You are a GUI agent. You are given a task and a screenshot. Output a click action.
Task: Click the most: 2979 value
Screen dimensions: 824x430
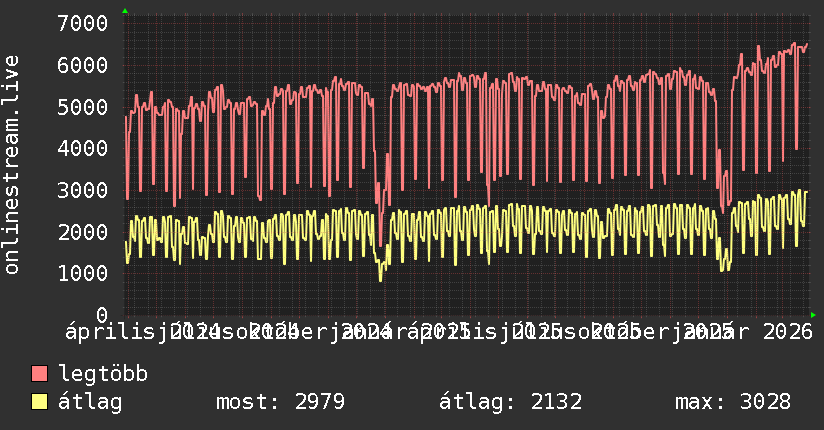[281, 402]
